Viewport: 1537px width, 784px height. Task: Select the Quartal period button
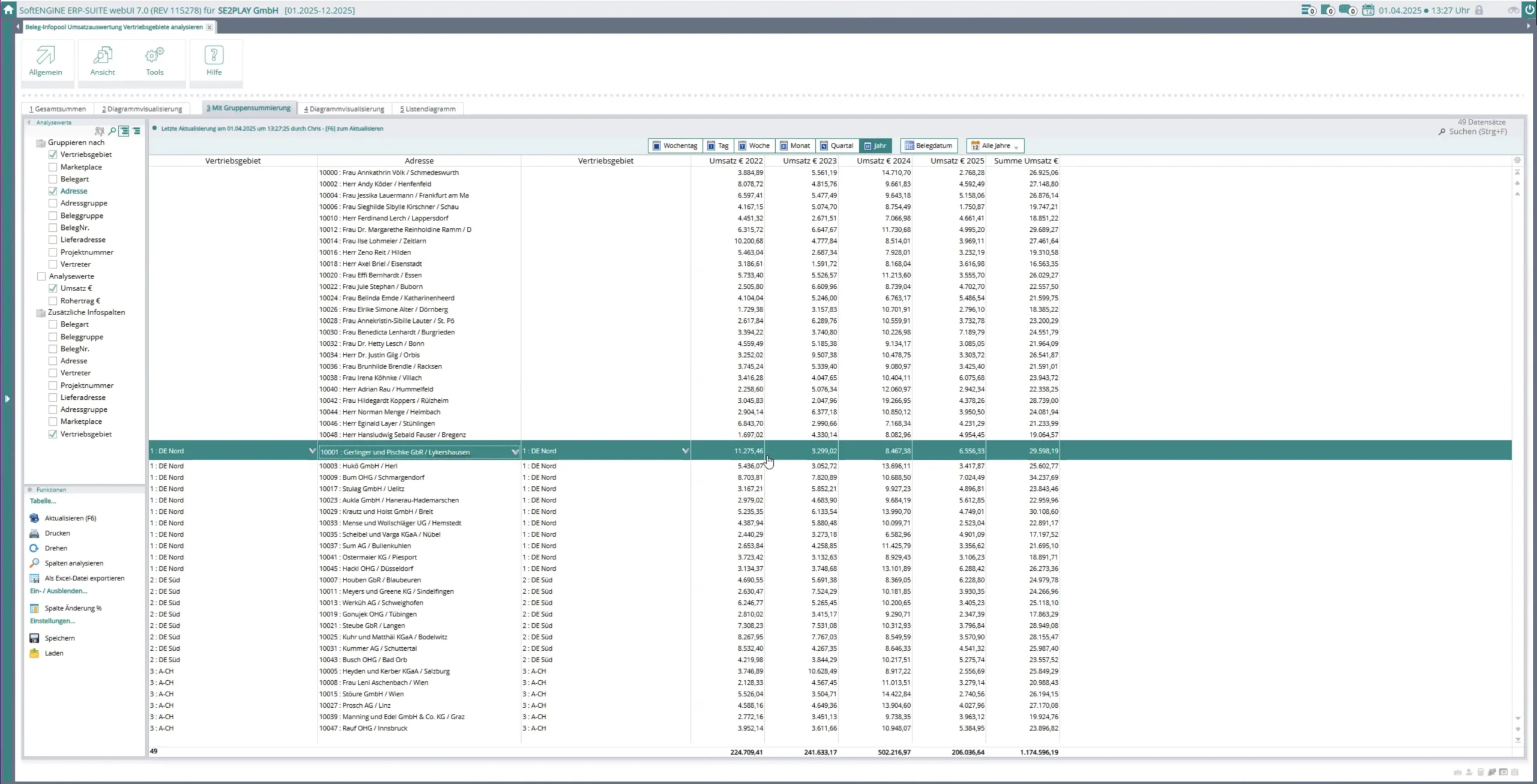pos(837,146)
